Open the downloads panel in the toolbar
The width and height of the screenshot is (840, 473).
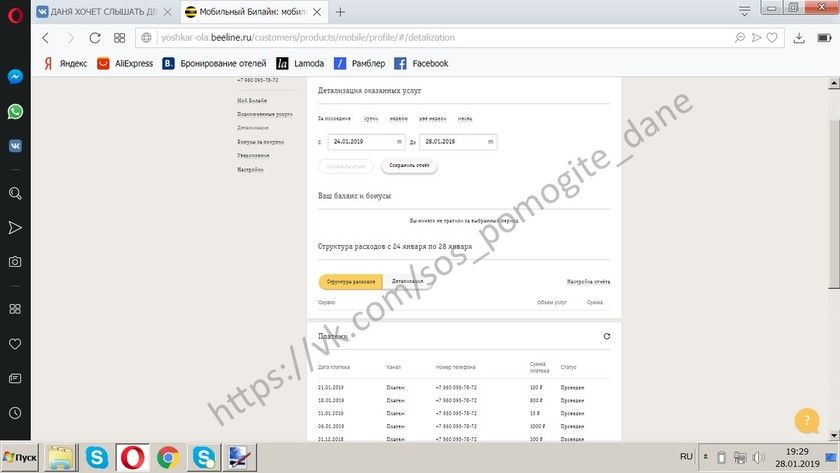pyautogui.click(x=799, y=38)
